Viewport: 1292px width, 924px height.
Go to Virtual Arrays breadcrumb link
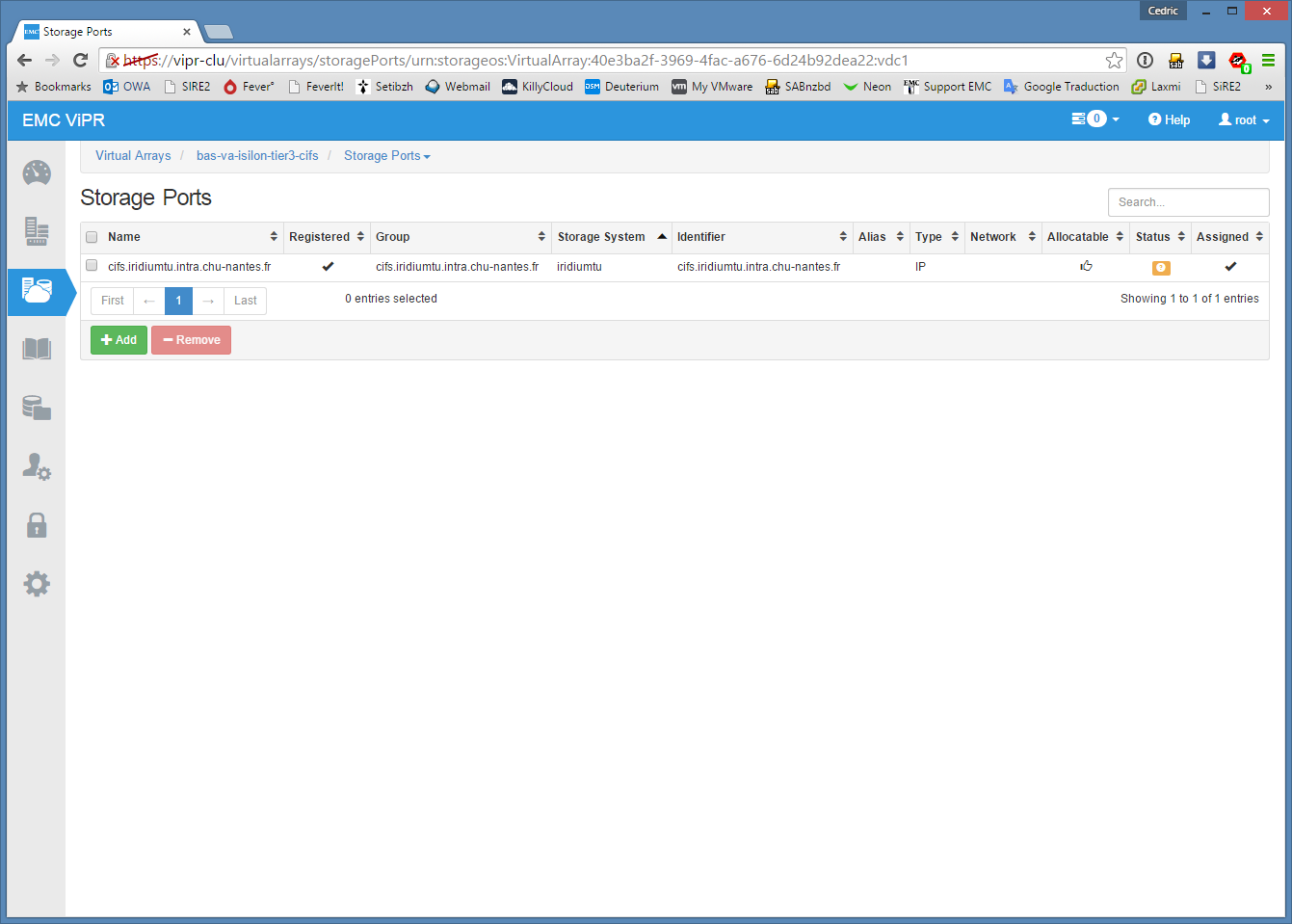[133, 156]
